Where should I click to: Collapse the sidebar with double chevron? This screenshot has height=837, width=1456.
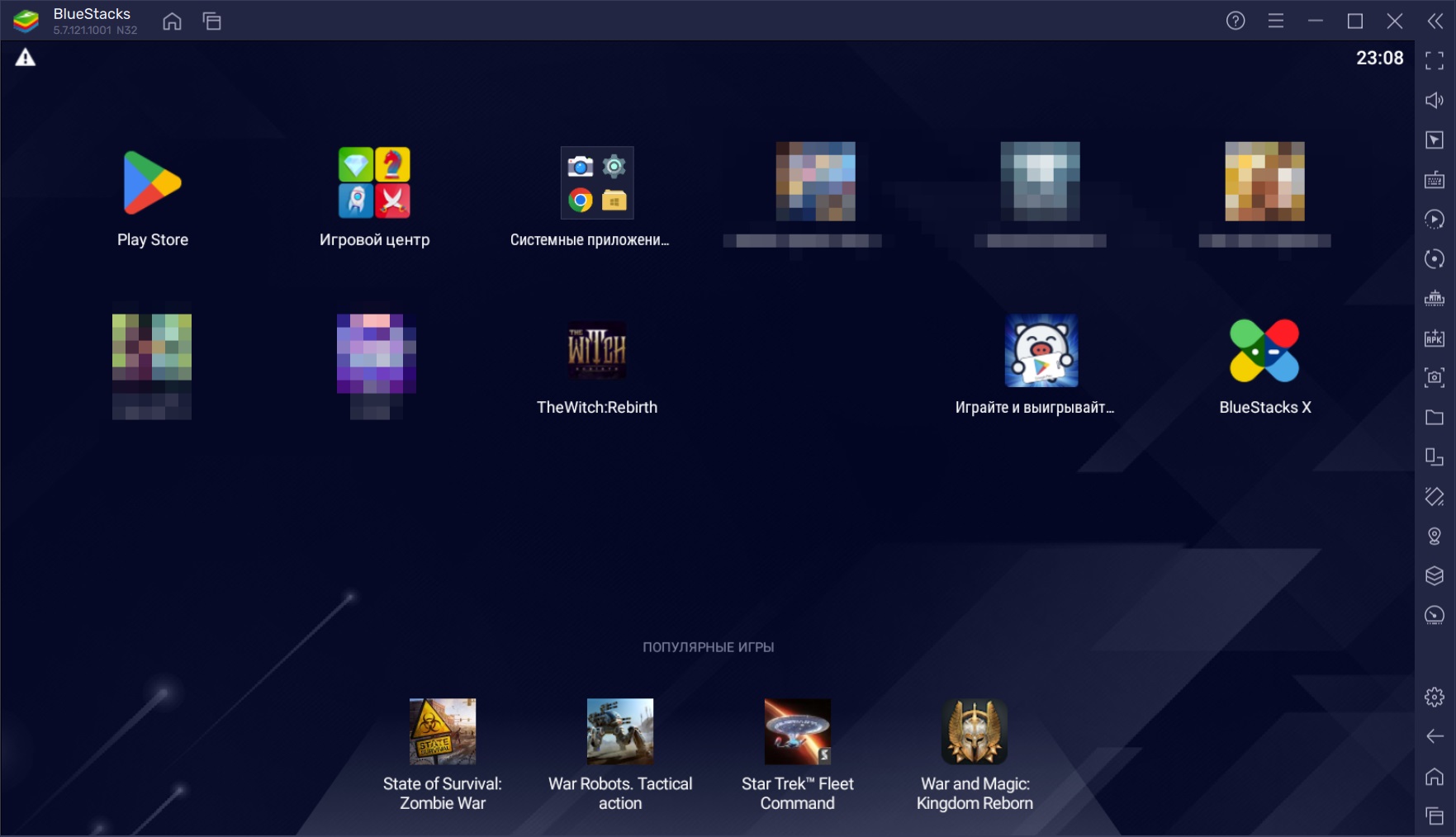pos(1435,21)
